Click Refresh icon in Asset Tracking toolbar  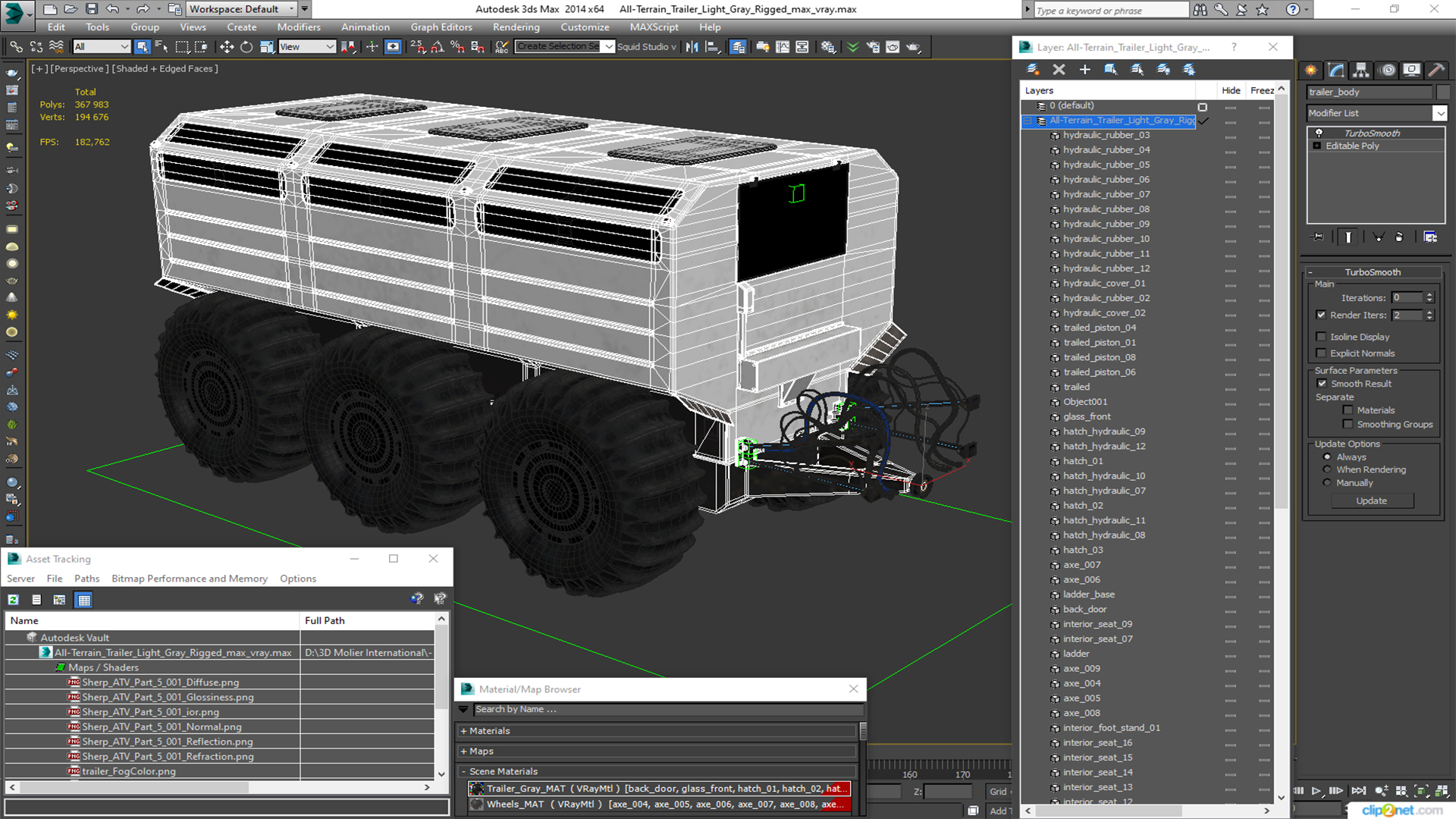(13, 600)
